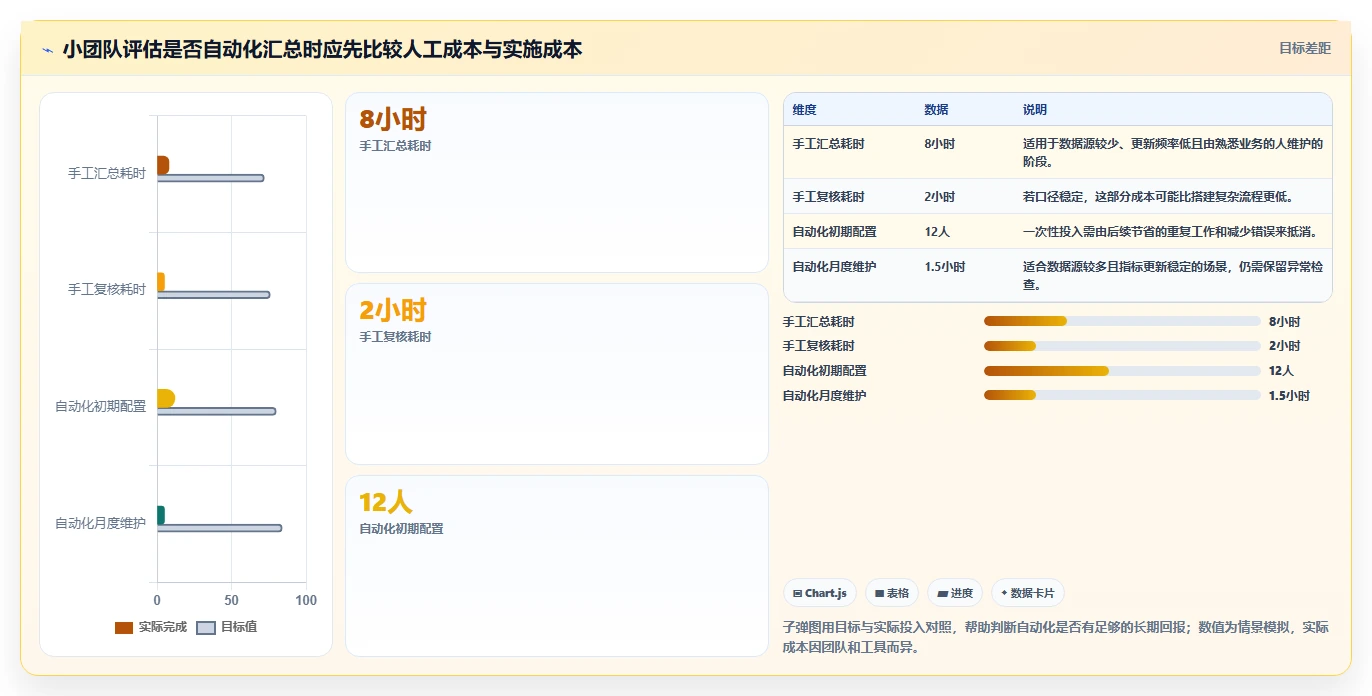Image resolution: width=1372 pixels, height=696 pixels.
Task: Click the 自动化月度维护 progress bar
Action: [1122, 395]
